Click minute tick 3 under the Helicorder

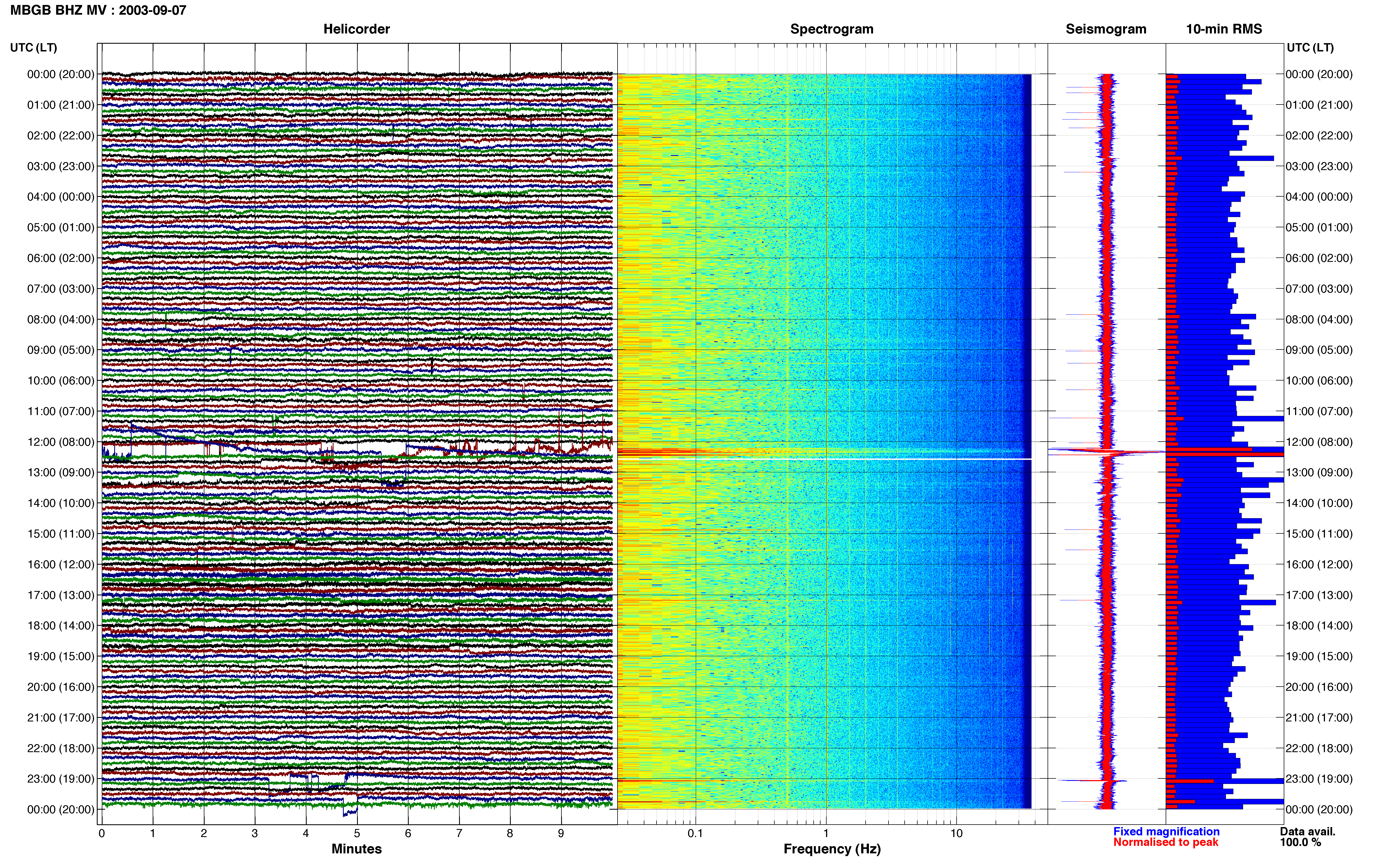coord(255,833)
